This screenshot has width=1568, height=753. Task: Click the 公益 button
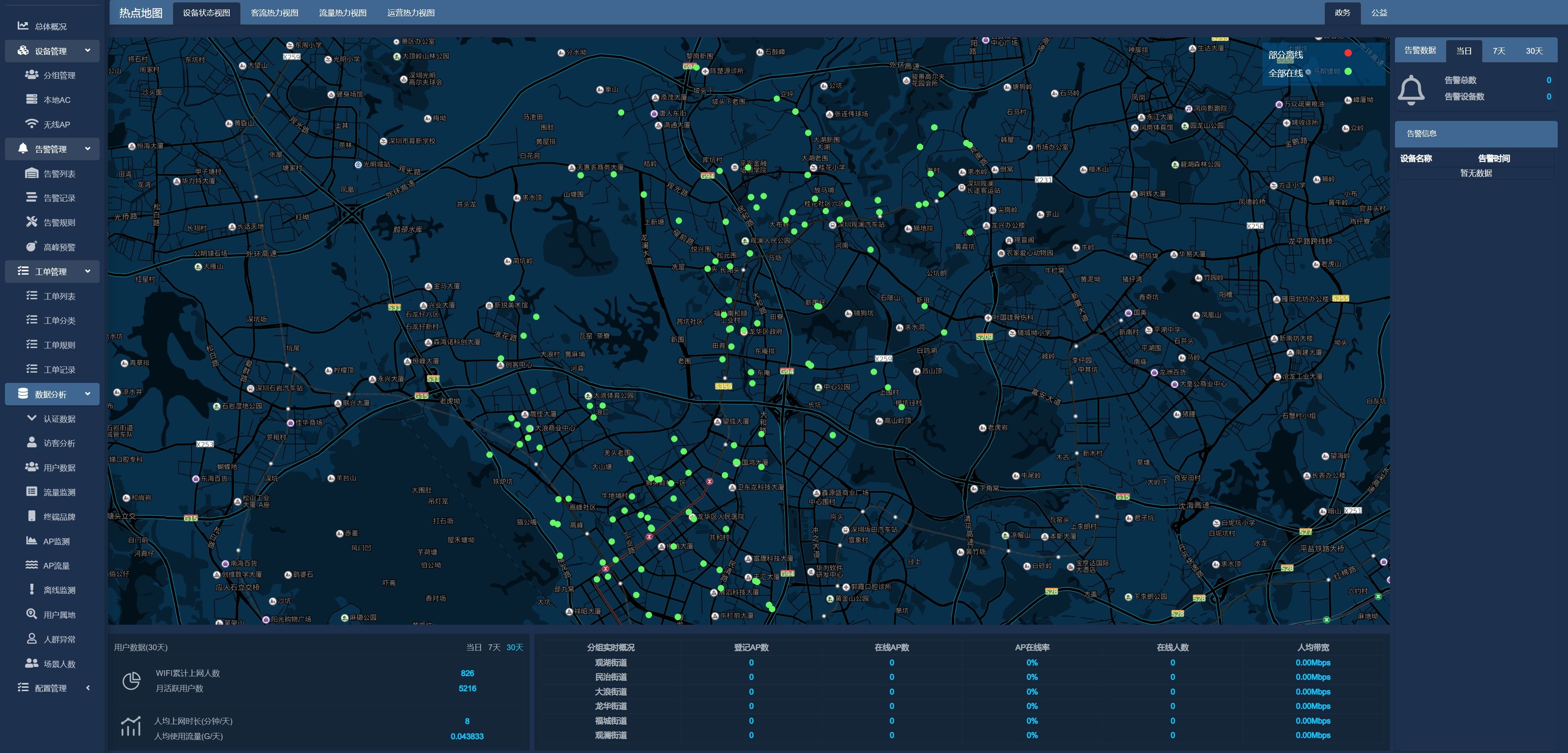1379,13
